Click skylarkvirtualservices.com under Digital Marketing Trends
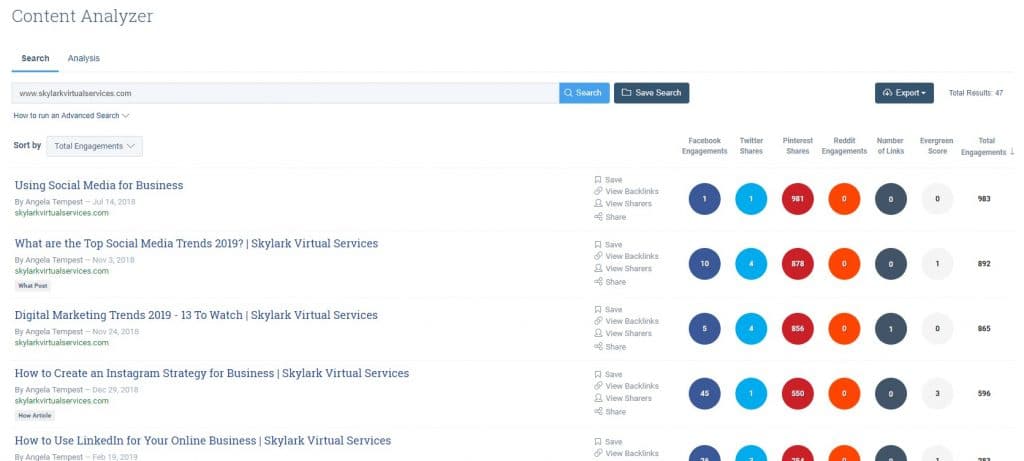1024x461 pixels. point(61,343)
